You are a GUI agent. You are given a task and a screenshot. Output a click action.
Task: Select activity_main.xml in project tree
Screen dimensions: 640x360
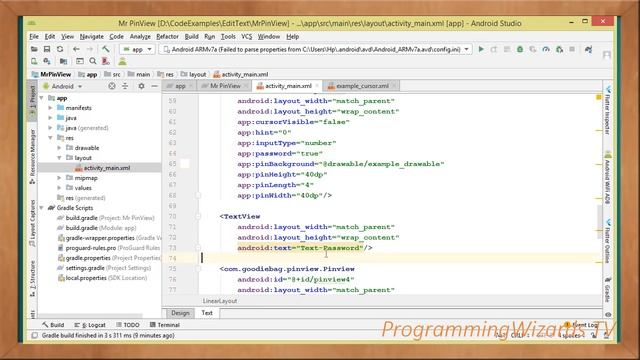click(102, 168)
